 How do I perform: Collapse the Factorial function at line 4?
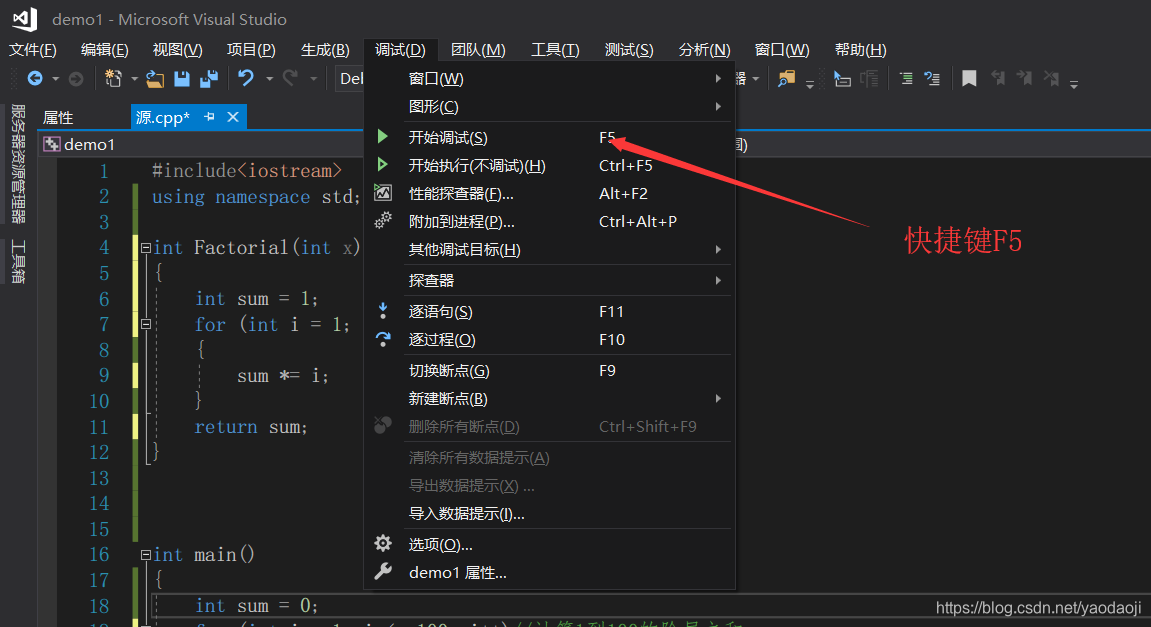pyautogui.click(x=146, y=248)
